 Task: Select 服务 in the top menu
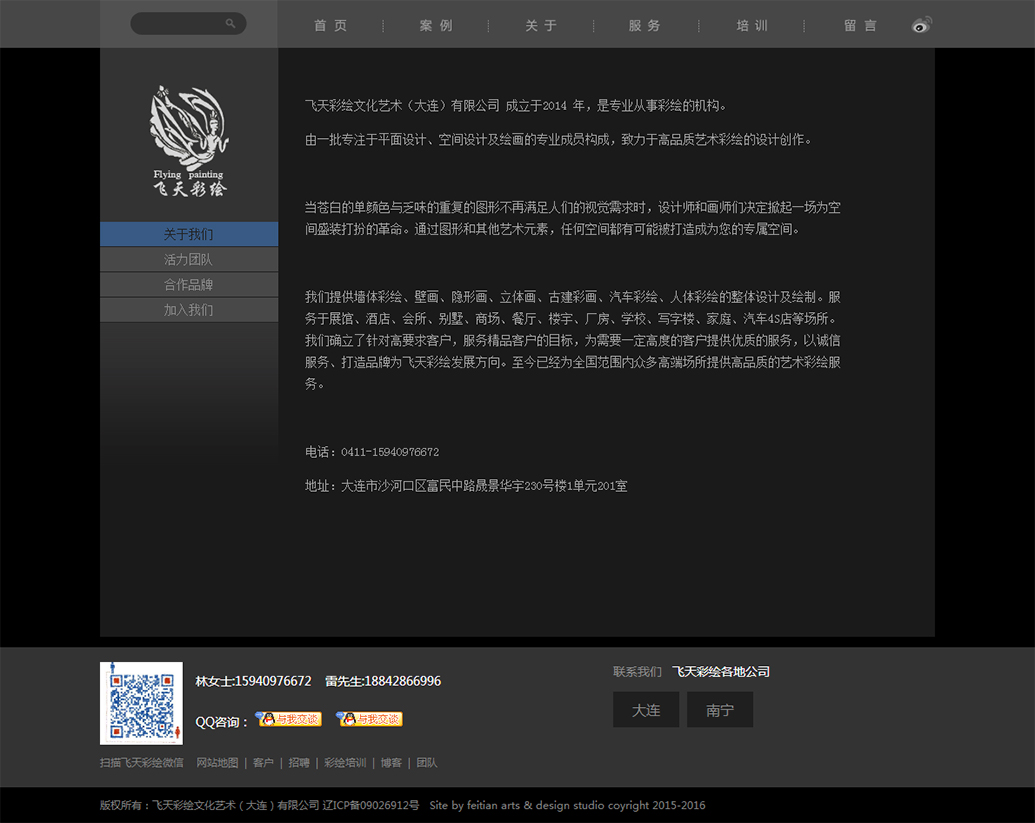click(x=645, y=26)
